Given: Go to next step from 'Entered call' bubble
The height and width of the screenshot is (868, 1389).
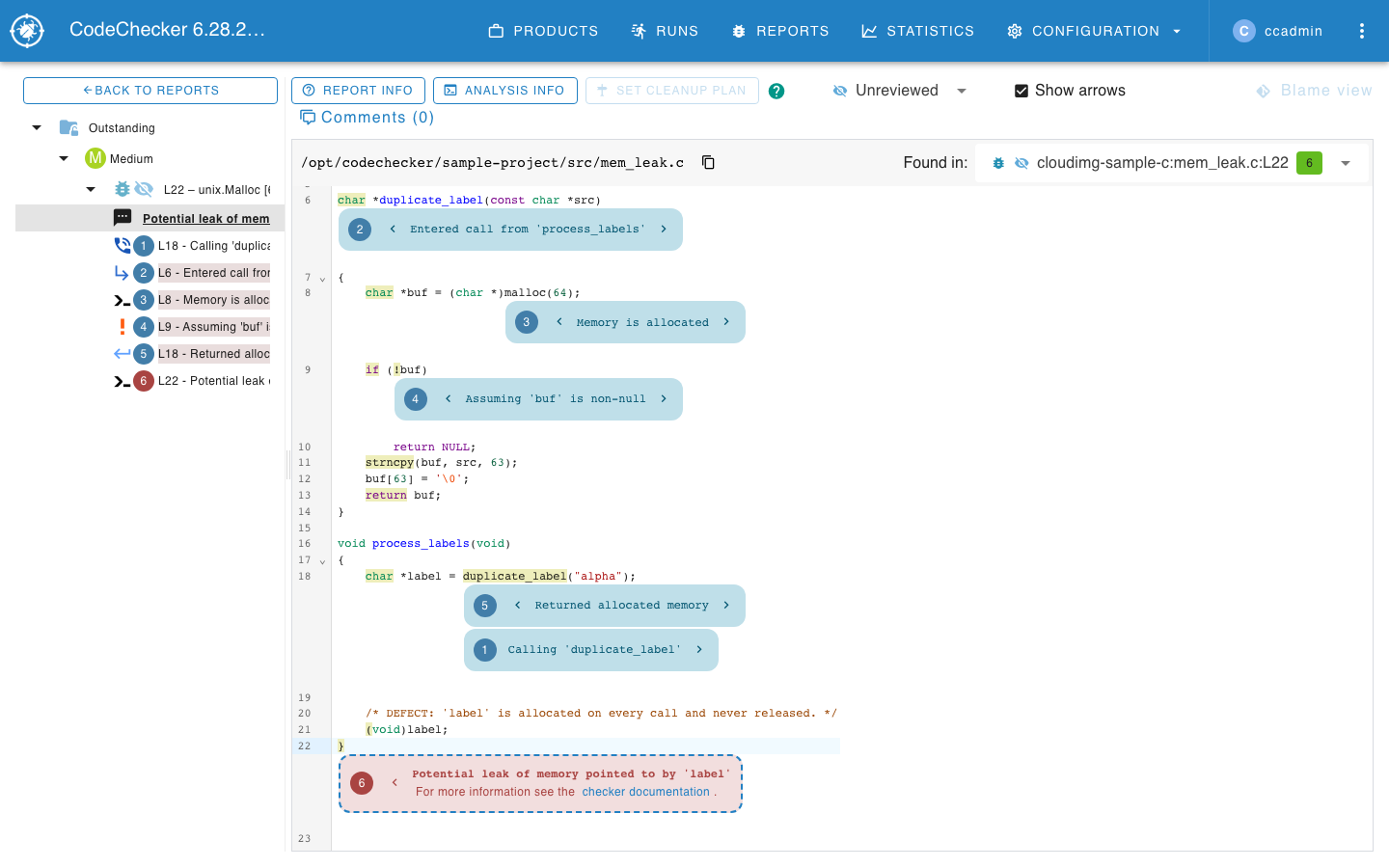Looking at the screenshot, I should pos(664,230).
